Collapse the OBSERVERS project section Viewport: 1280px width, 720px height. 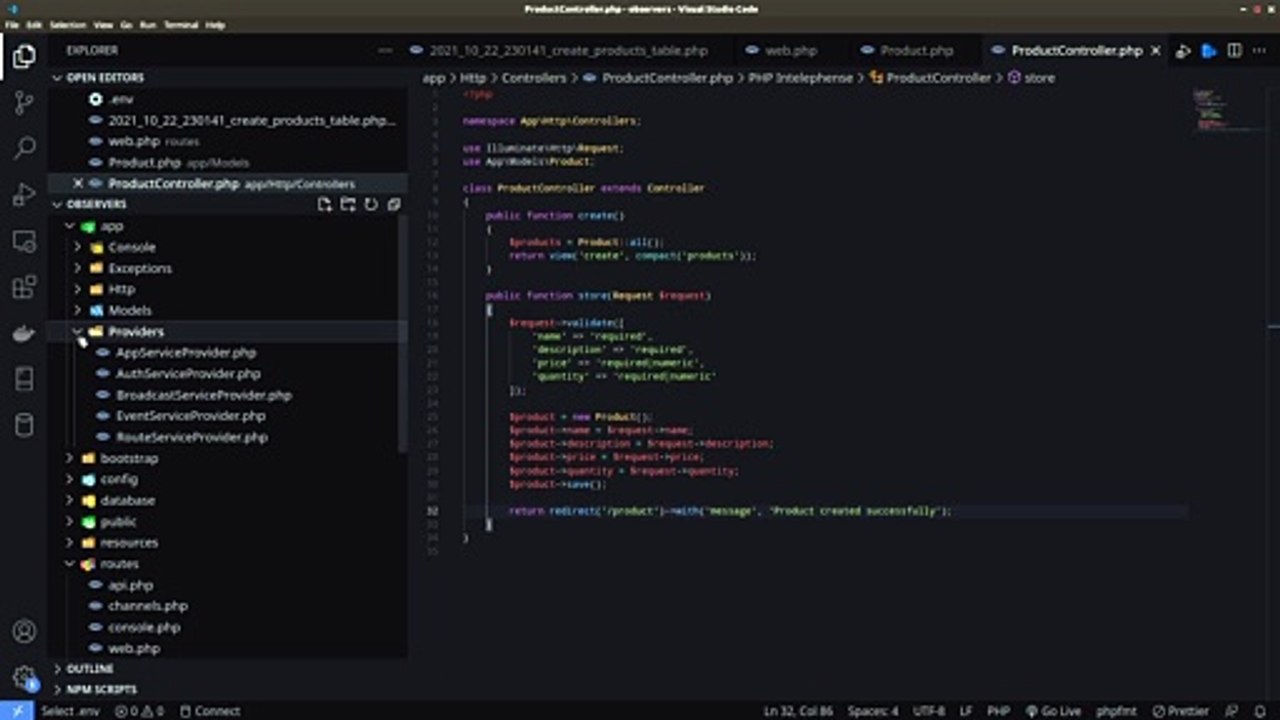[58, 204]
